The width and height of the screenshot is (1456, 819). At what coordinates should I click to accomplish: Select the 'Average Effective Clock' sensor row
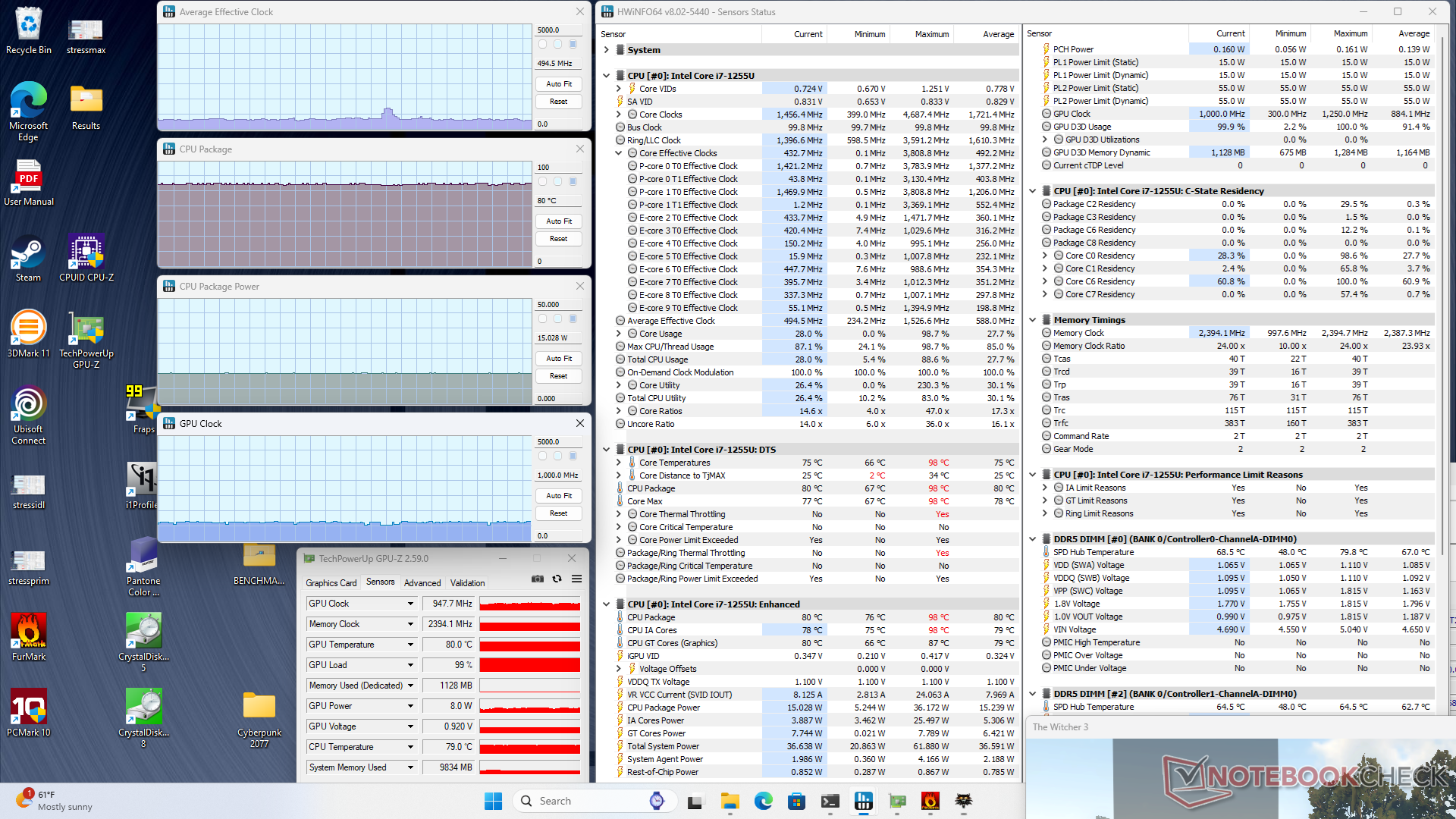click(815, 321)
